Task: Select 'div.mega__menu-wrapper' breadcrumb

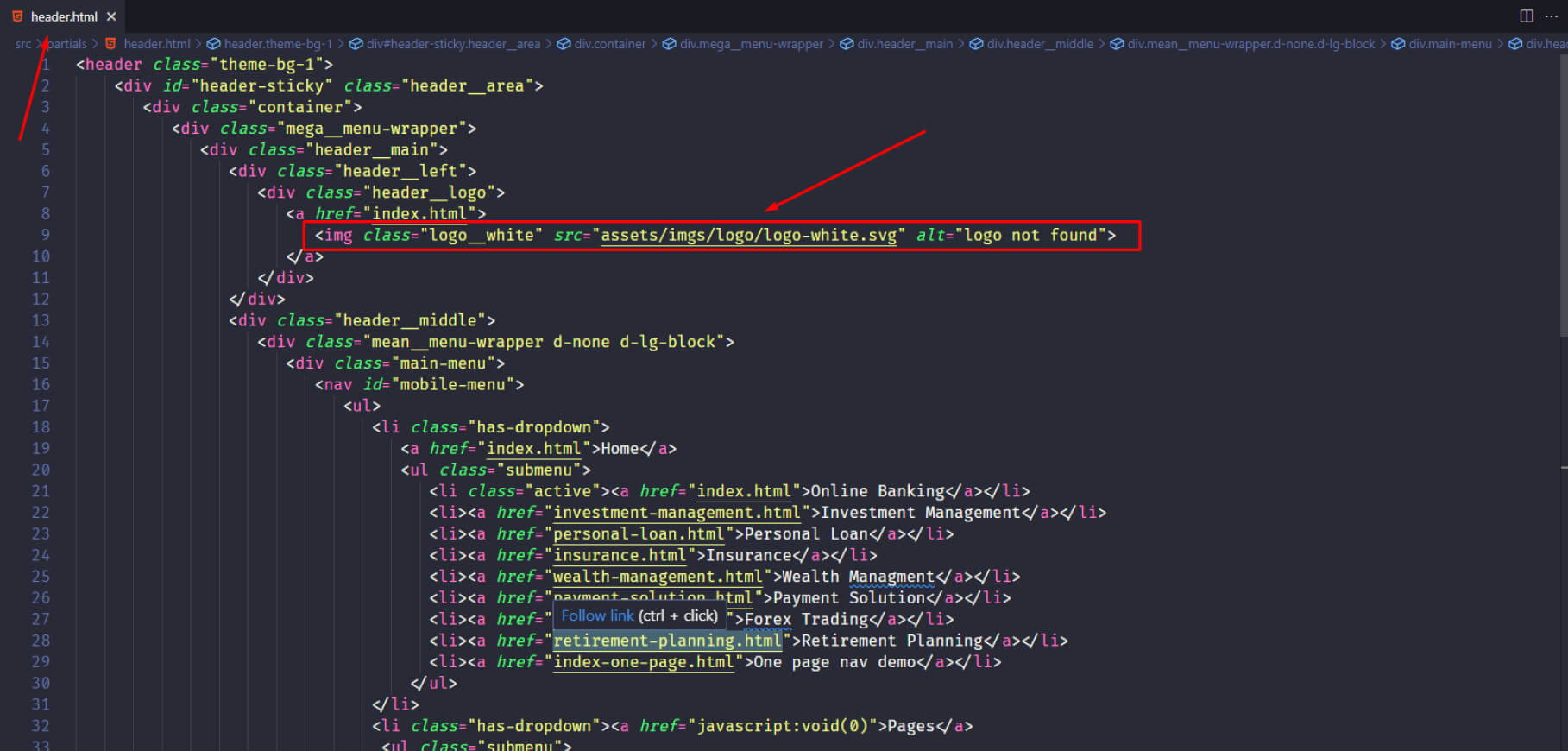Action: click(x=752, y=44)
